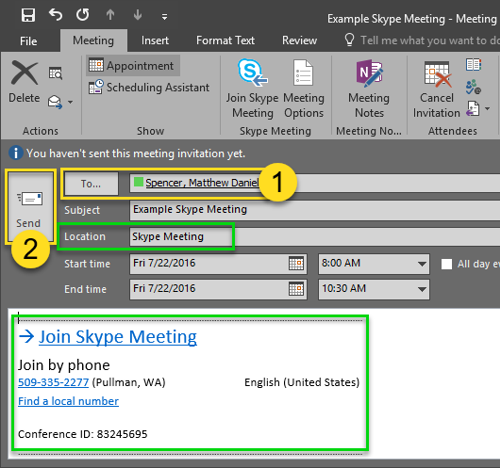
Task: Click the English (United States) text
Action: pos(302,382)
